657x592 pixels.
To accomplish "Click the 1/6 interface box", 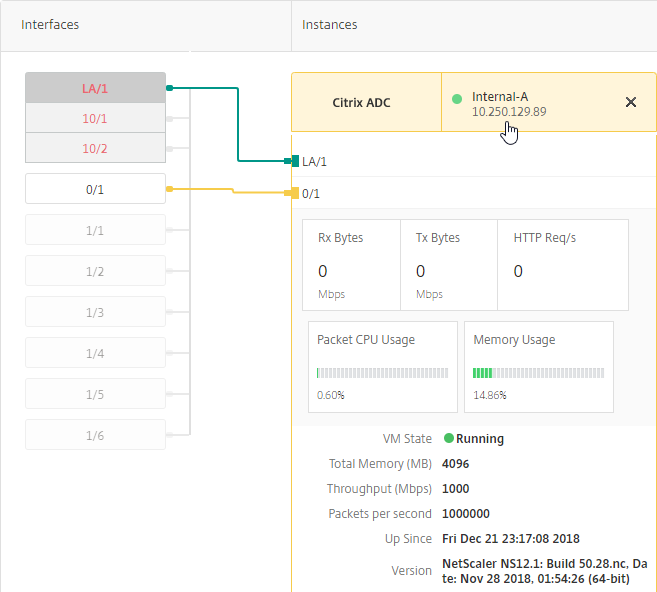I will tap(95, 435).
